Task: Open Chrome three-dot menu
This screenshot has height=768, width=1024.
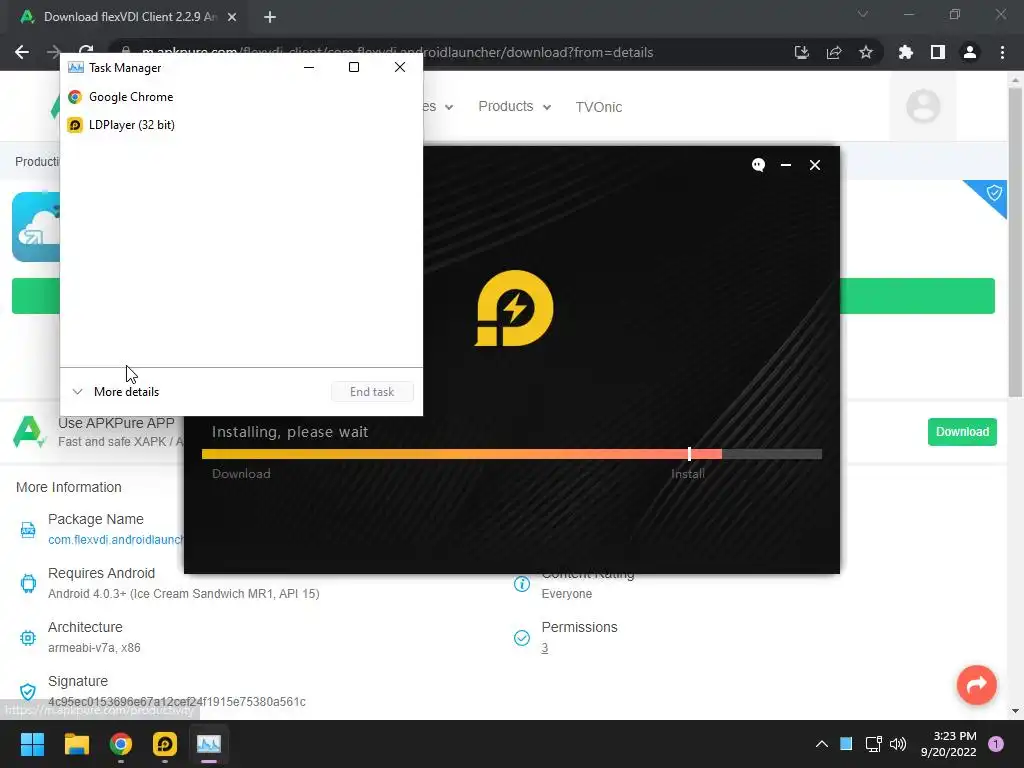Action: click(x=1002, y=52)
